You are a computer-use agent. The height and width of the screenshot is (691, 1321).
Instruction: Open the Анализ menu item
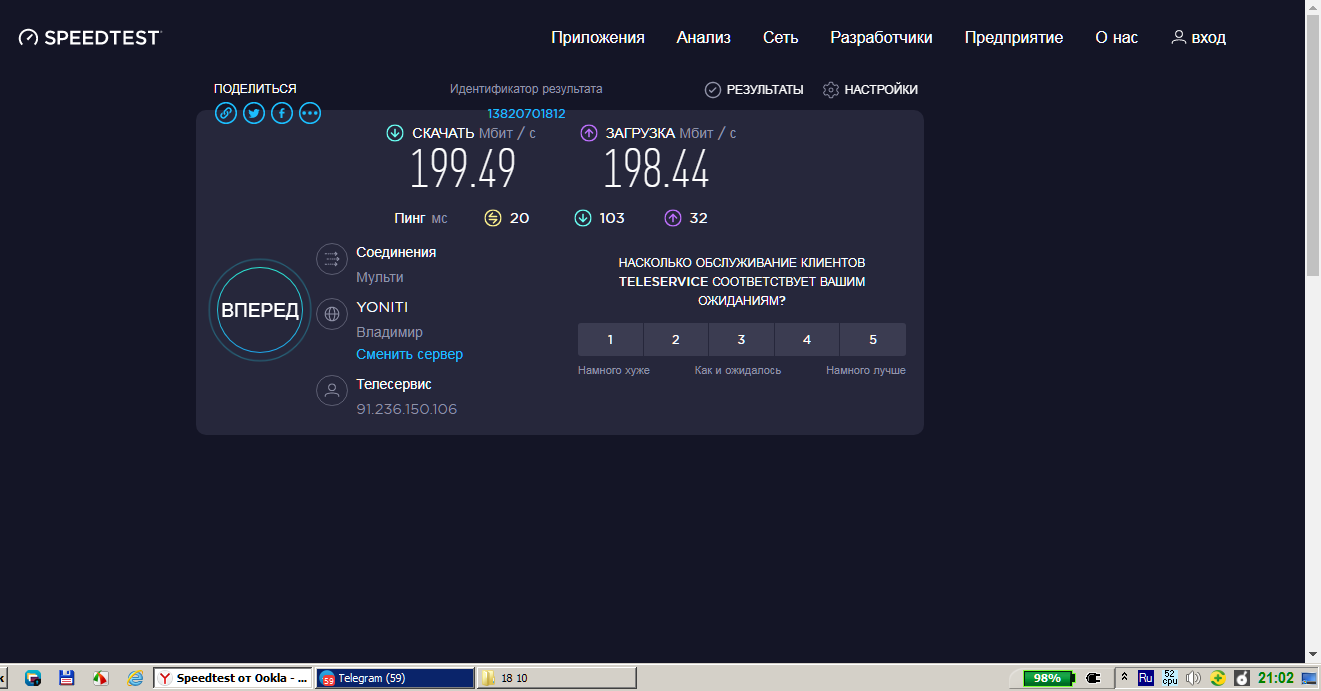(703, 38)
